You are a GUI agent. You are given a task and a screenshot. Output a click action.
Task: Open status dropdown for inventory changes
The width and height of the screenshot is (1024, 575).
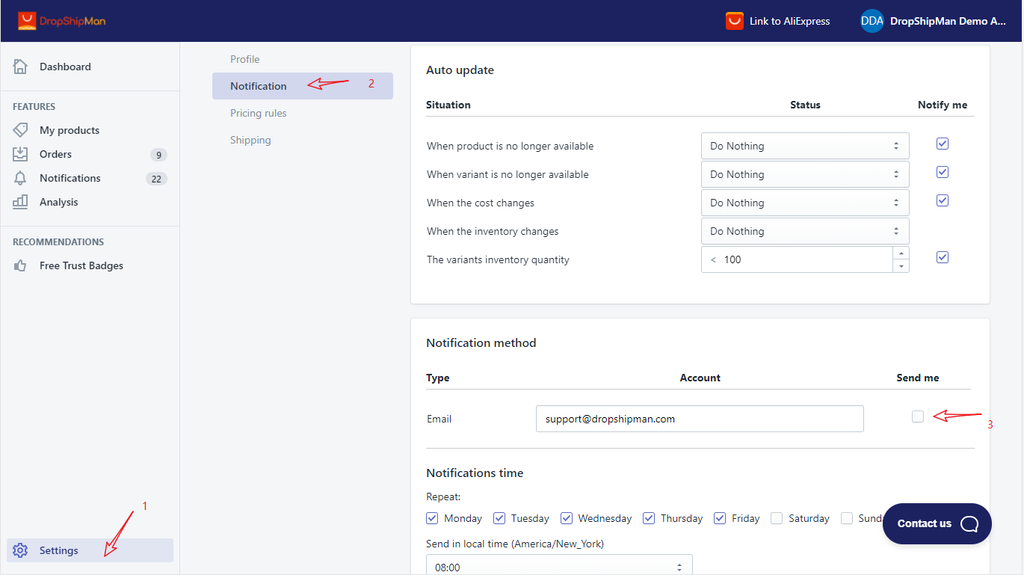click(x=805, y=231)
